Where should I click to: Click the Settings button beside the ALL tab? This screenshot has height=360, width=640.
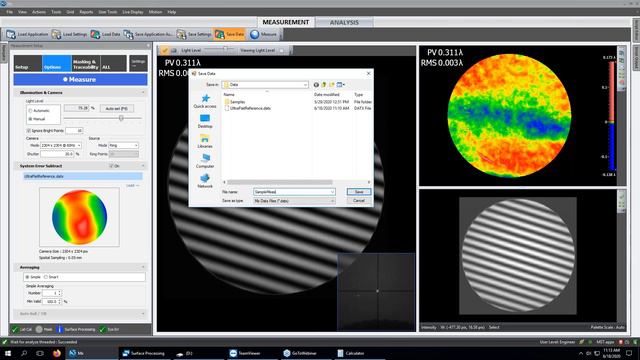(x=138, y=63)
